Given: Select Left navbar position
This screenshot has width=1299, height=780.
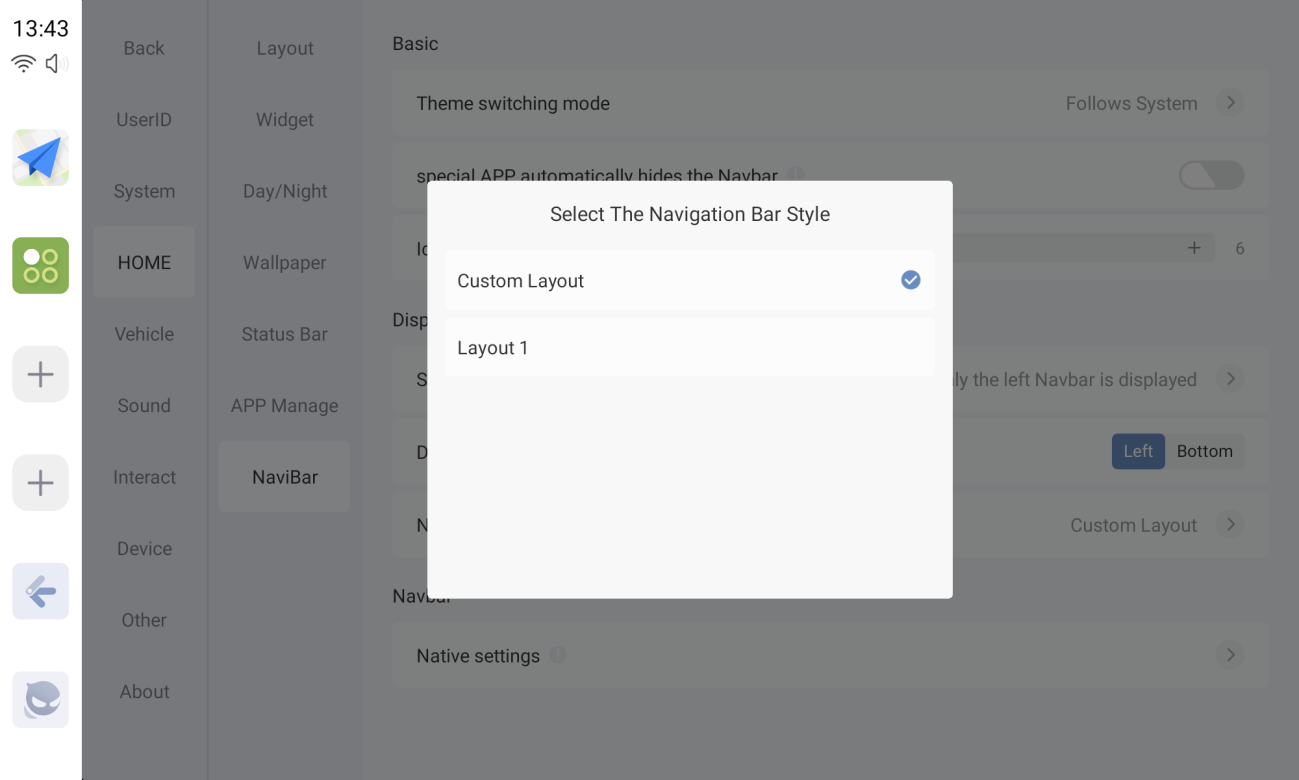Looking at the screenshot, I should pyautogui.click(x=1138, y=452).
